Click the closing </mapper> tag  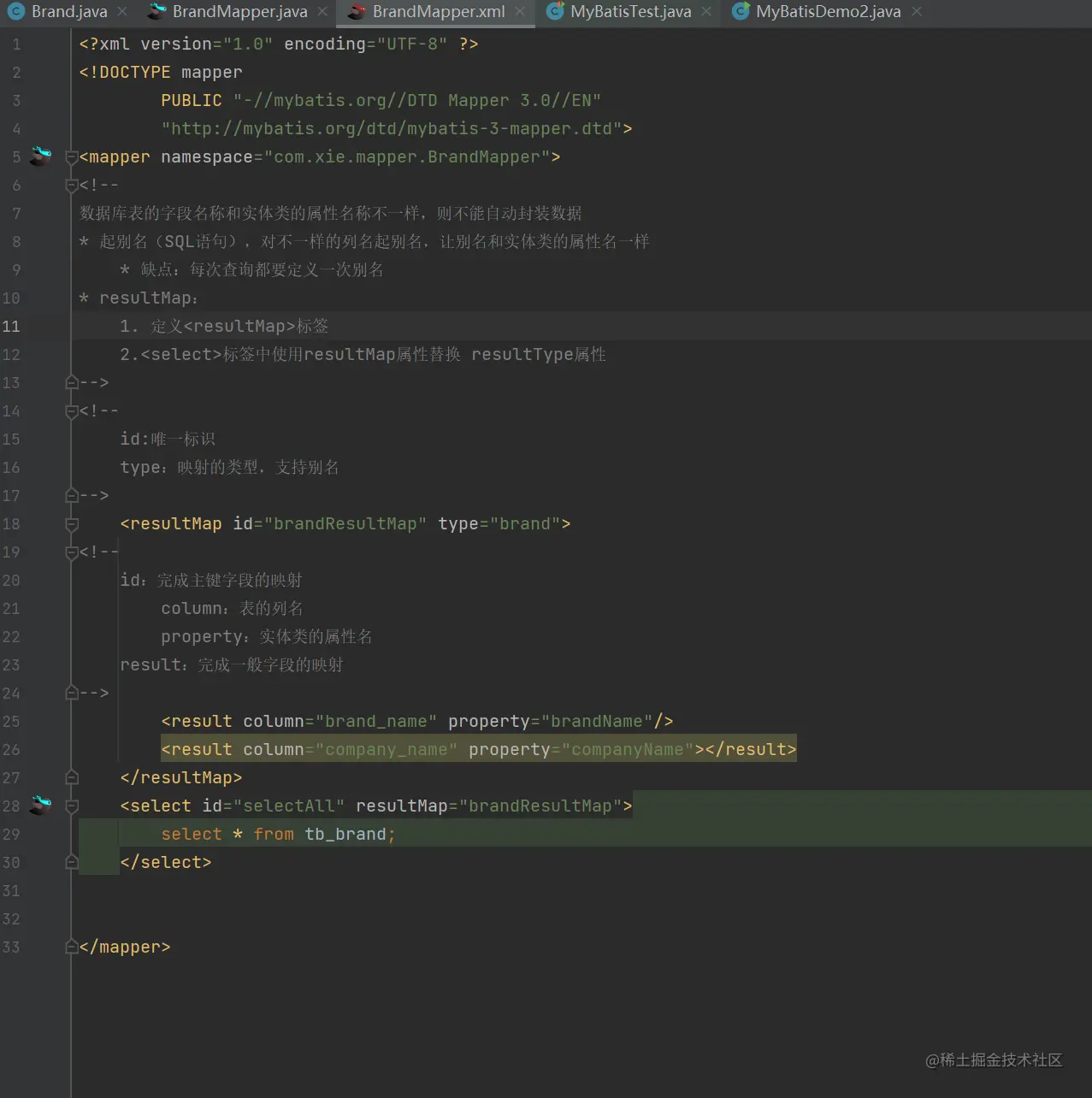tap(125, 947)
